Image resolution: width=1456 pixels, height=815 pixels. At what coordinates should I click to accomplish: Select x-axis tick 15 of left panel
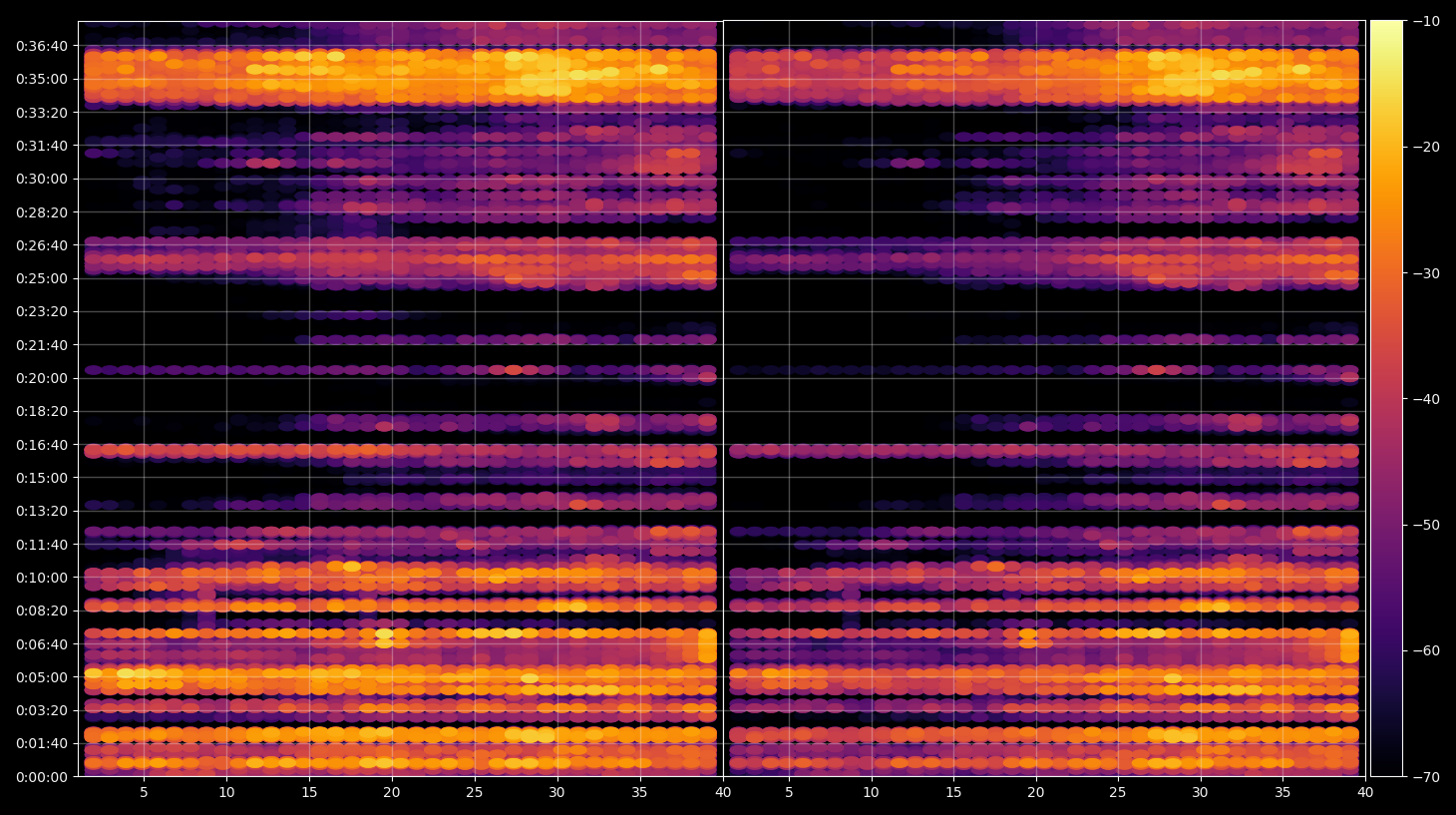point(309,793)
